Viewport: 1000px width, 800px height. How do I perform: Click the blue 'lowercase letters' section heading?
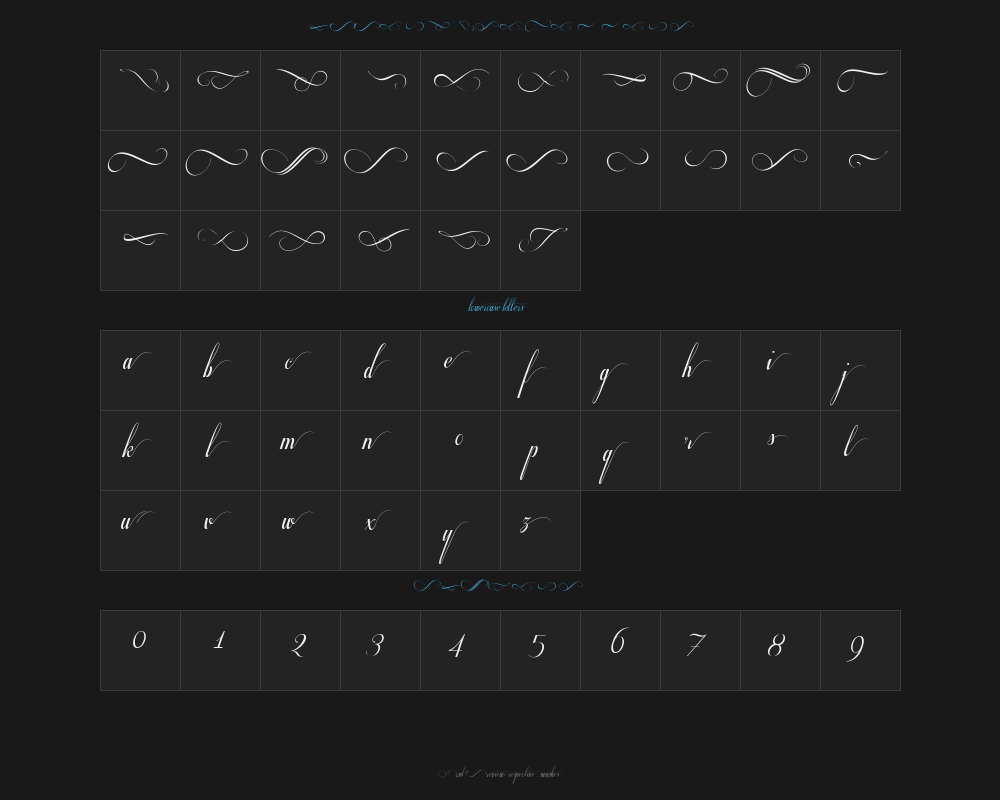click(497, 307)
